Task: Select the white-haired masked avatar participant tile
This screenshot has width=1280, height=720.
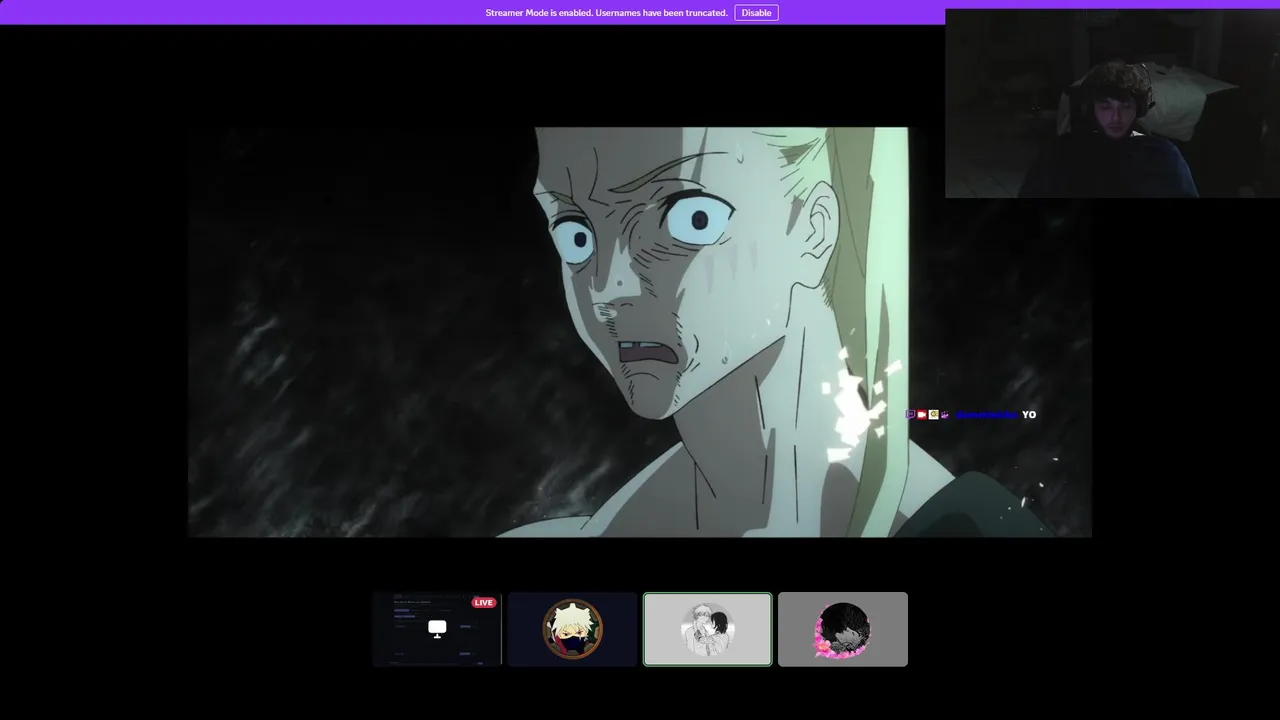Action: (572, 629)
